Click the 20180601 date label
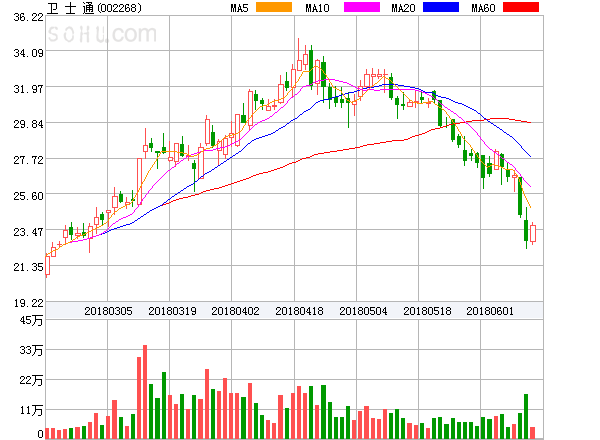 point(490,311)
